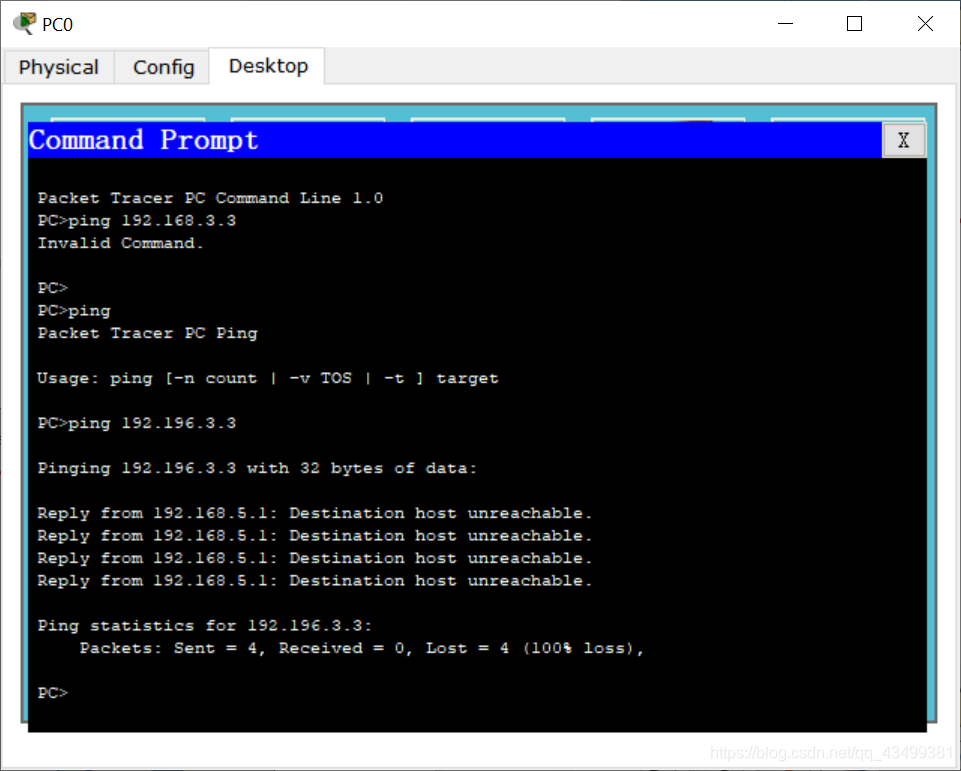The width and height of the screenshot is (961, 771).
Task: Click the Command Prompt title bar text
Action: [x=143, y=140]
